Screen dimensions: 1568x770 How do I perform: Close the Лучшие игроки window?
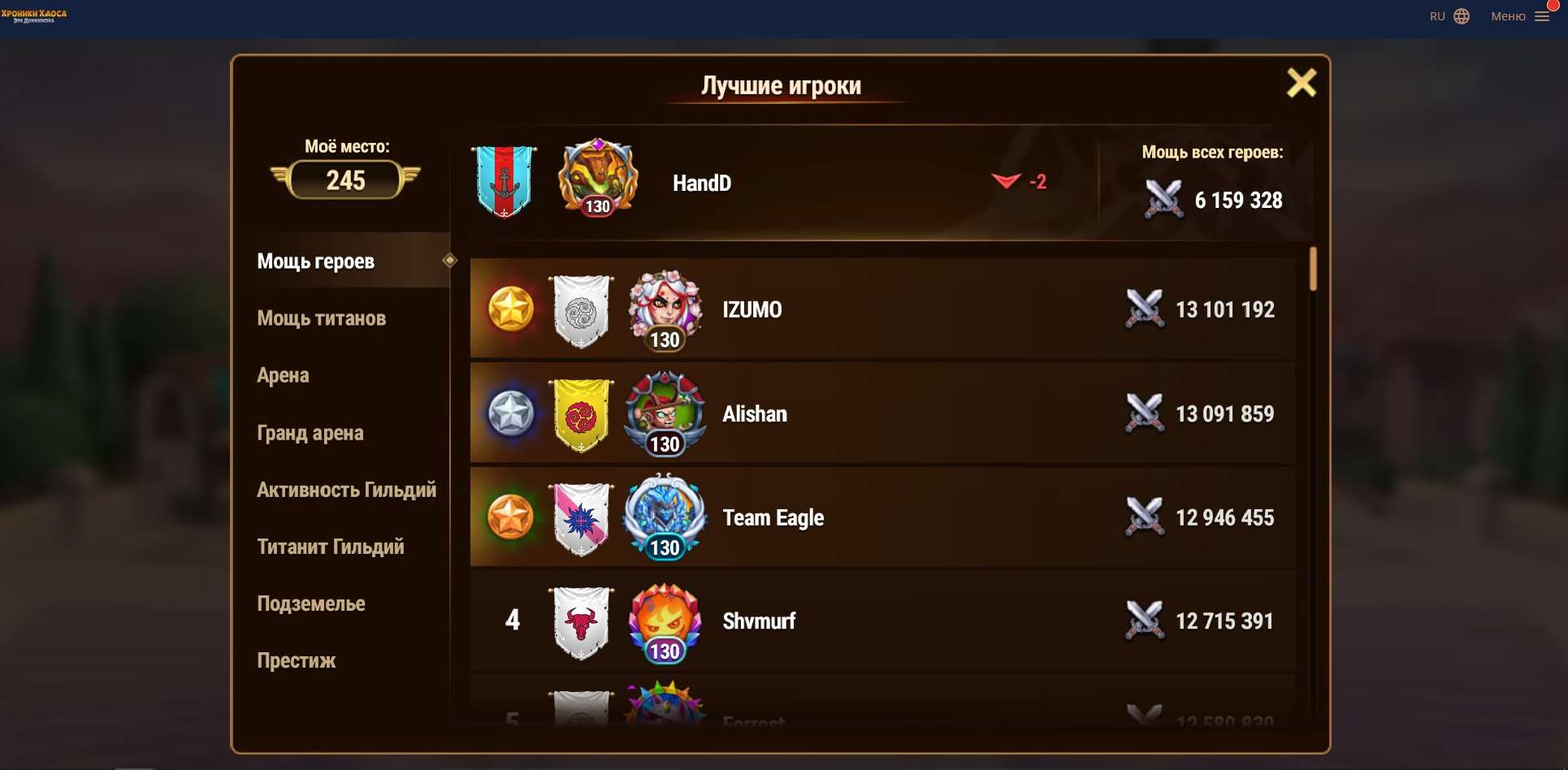click(1302, 83)
